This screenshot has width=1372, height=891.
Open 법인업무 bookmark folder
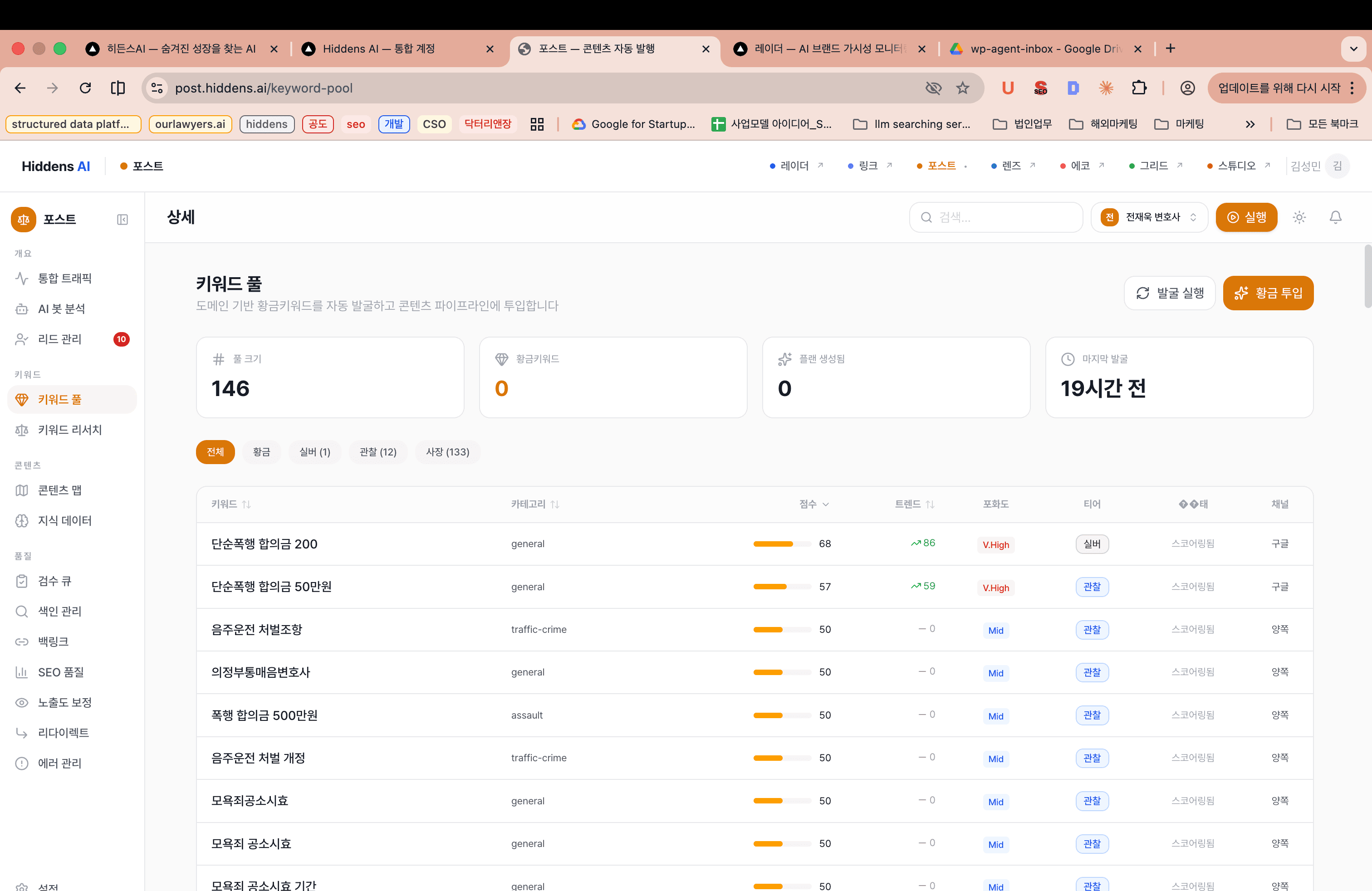[x=1023, y=124]
